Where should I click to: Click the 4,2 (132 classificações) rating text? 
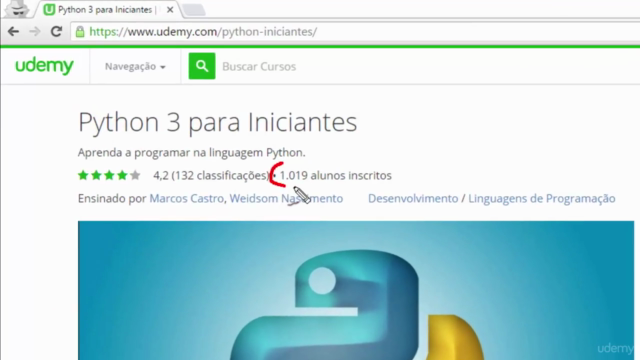coord(211,176)
